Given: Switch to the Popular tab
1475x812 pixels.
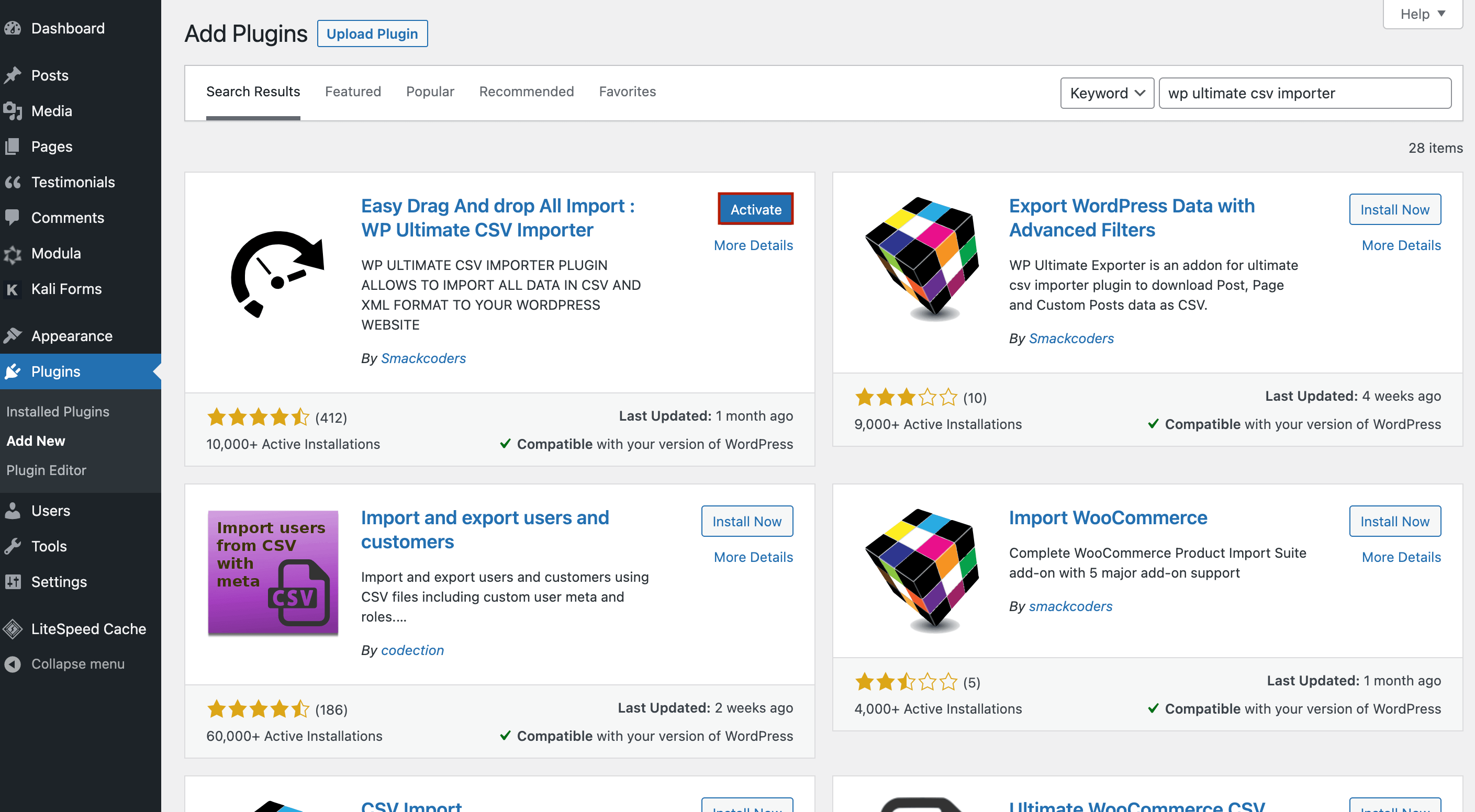Looking at the screenshot, I should pos(430,92).
